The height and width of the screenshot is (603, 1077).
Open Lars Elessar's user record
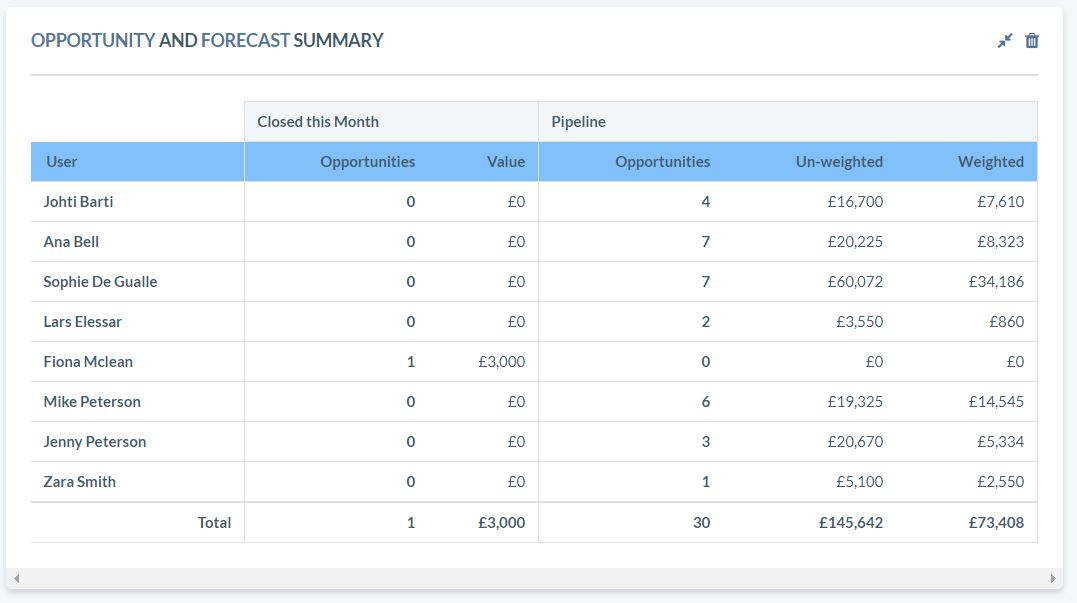pos(82,321)
